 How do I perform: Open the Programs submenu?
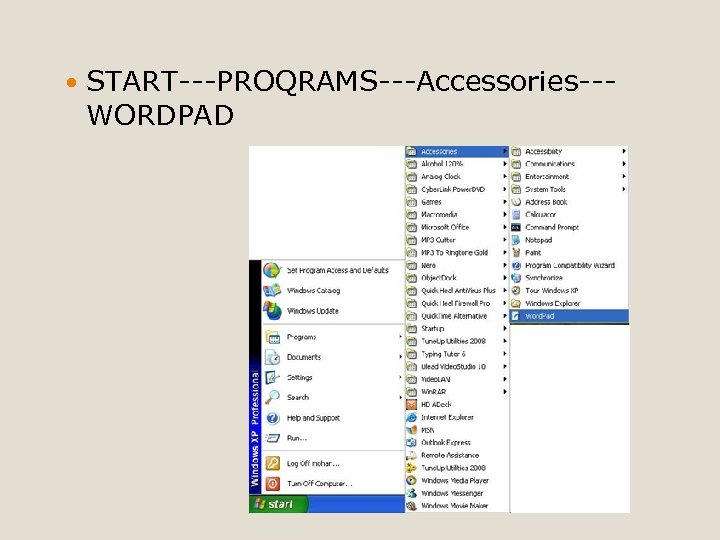(x=332, y=337)
